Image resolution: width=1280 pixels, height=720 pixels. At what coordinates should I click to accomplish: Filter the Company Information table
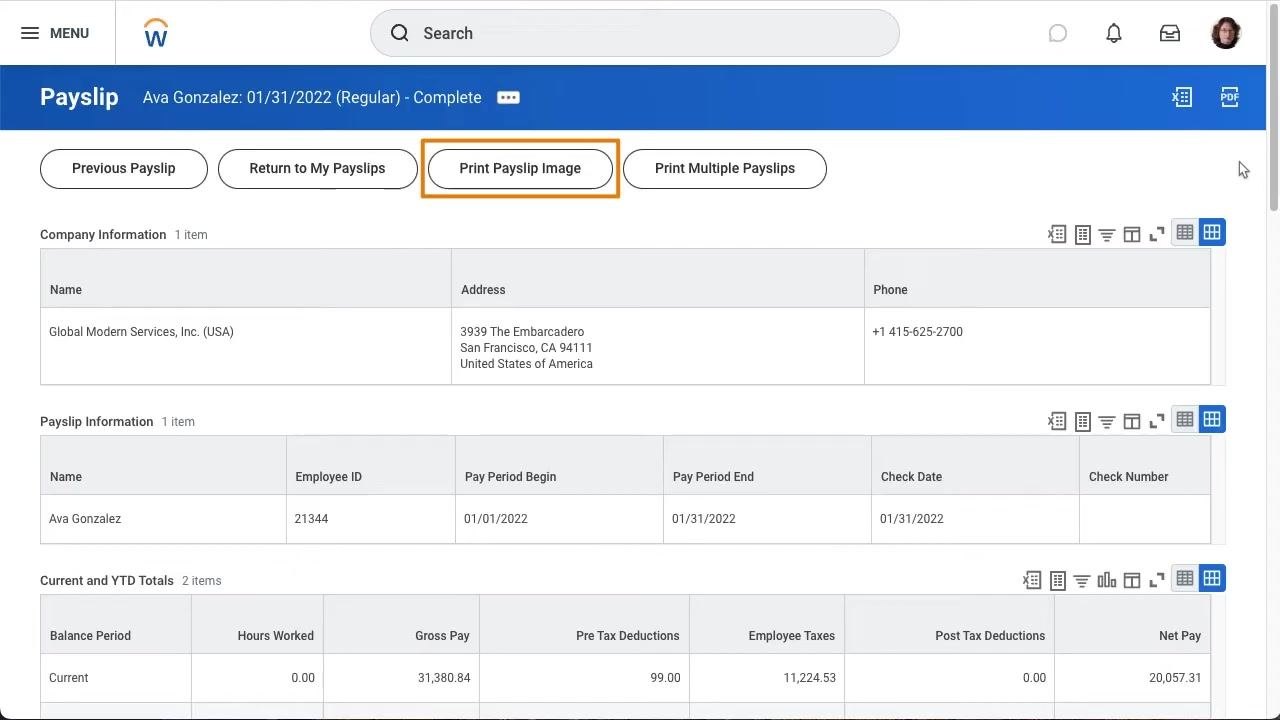(1107, 234)
